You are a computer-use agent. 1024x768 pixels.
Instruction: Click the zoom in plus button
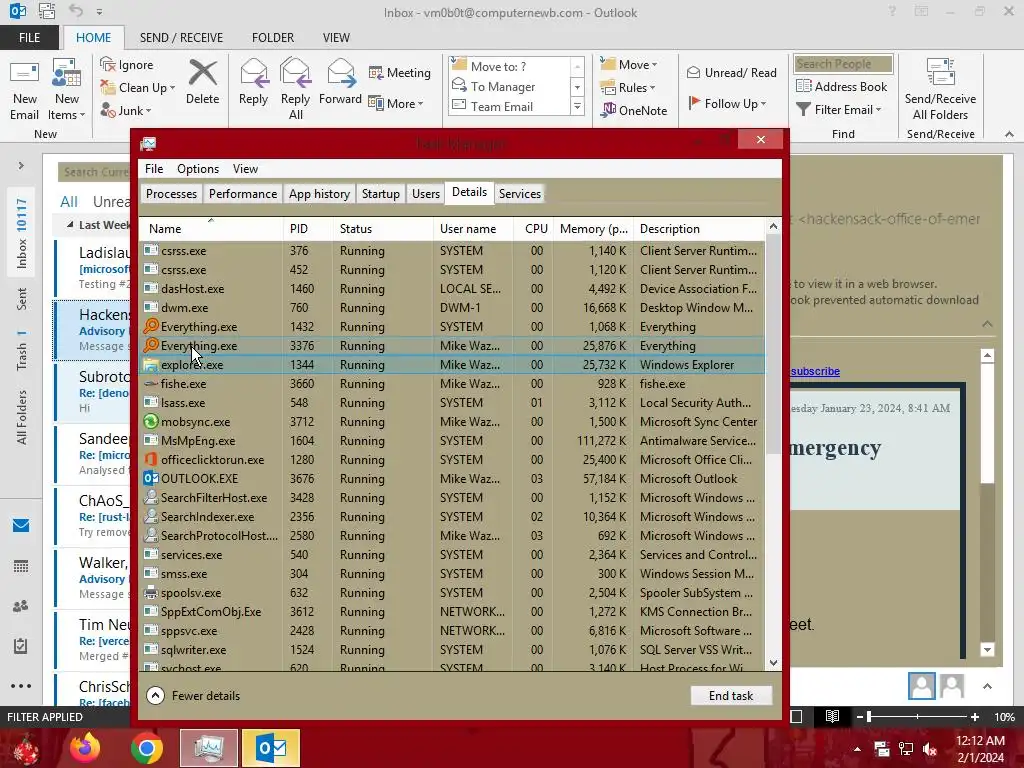[974, 716]
